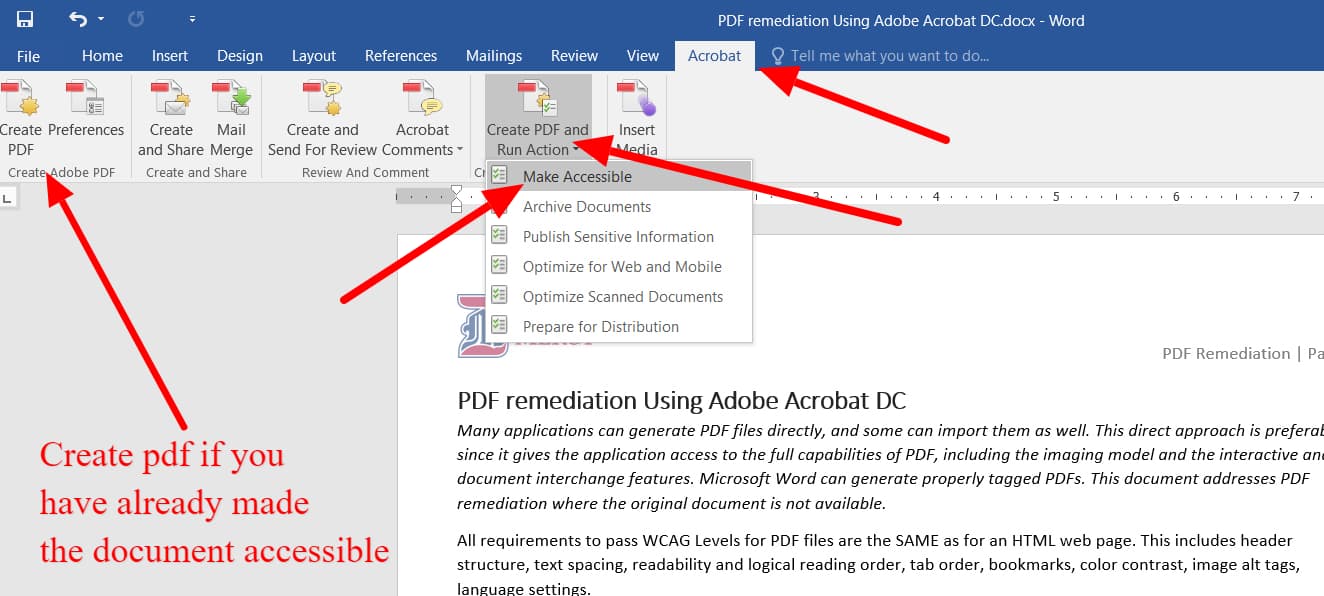Click the indent marker on the ruler
This screenshot has width=1324, height=596.
[457, 198]
